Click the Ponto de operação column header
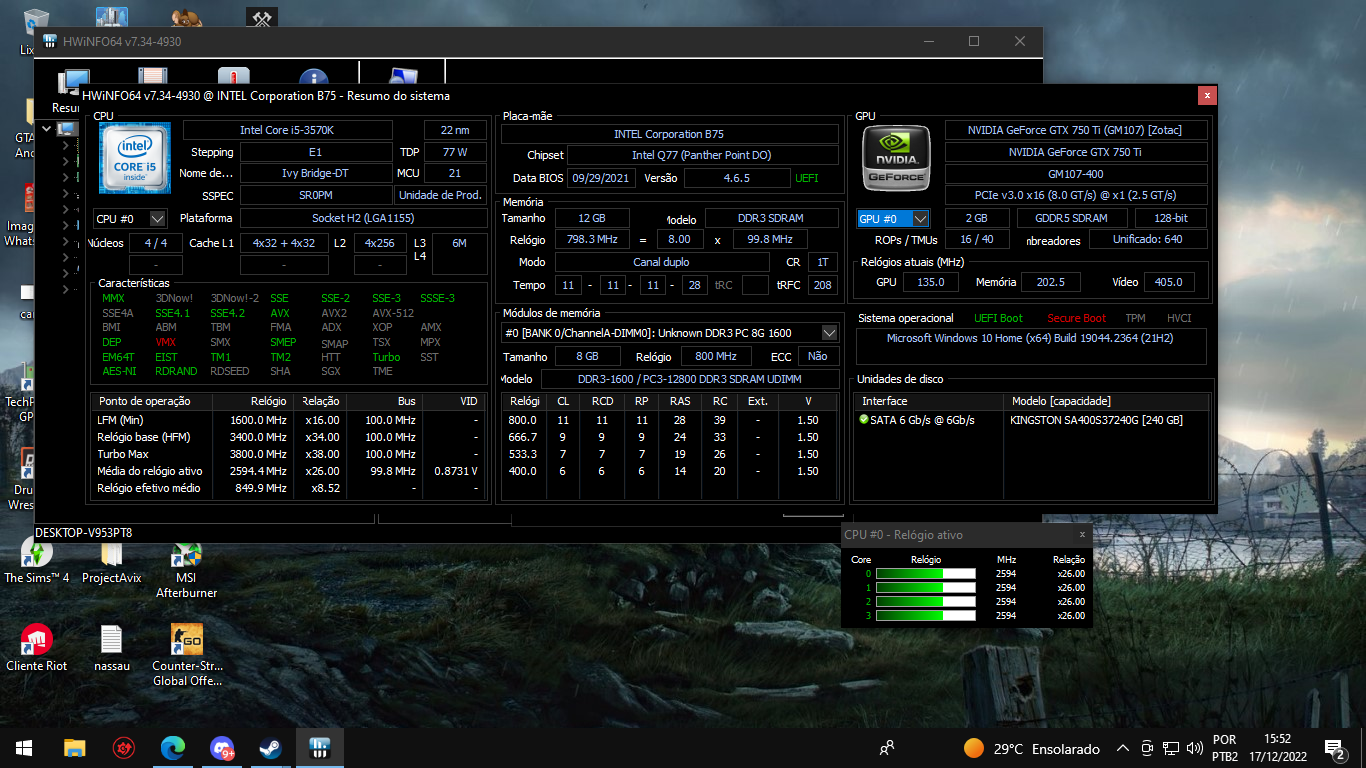Viewport: 1366px width, 768px height. (152, 401)
